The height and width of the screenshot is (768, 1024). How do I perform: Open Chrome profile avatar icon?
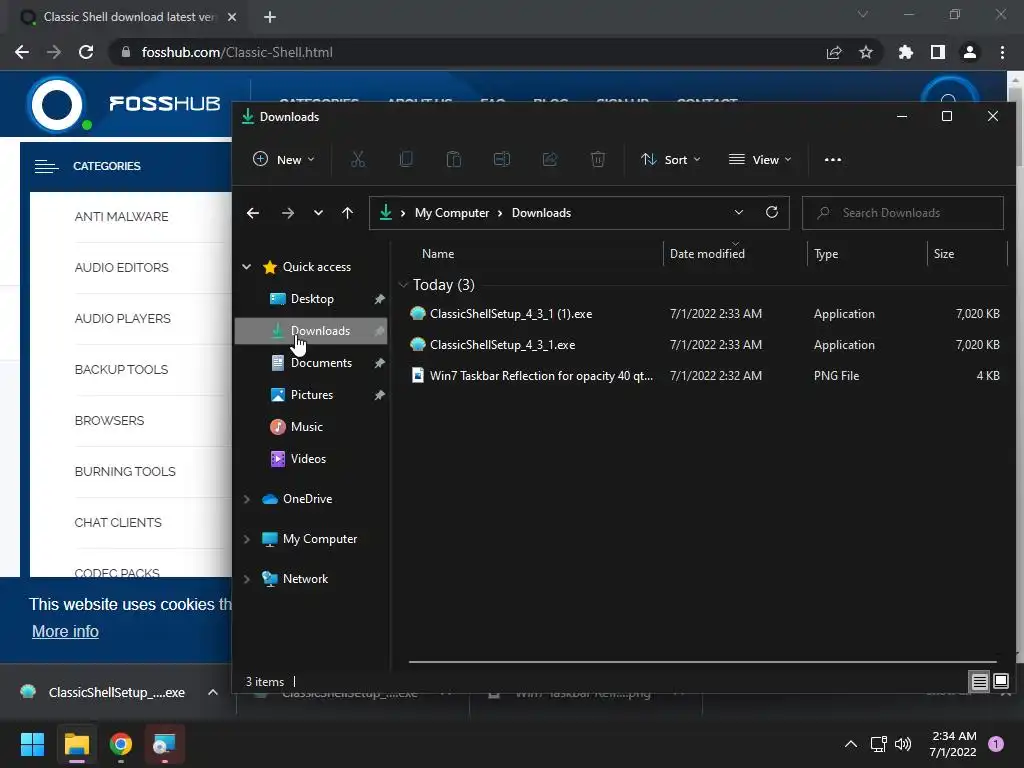point(970,52)
